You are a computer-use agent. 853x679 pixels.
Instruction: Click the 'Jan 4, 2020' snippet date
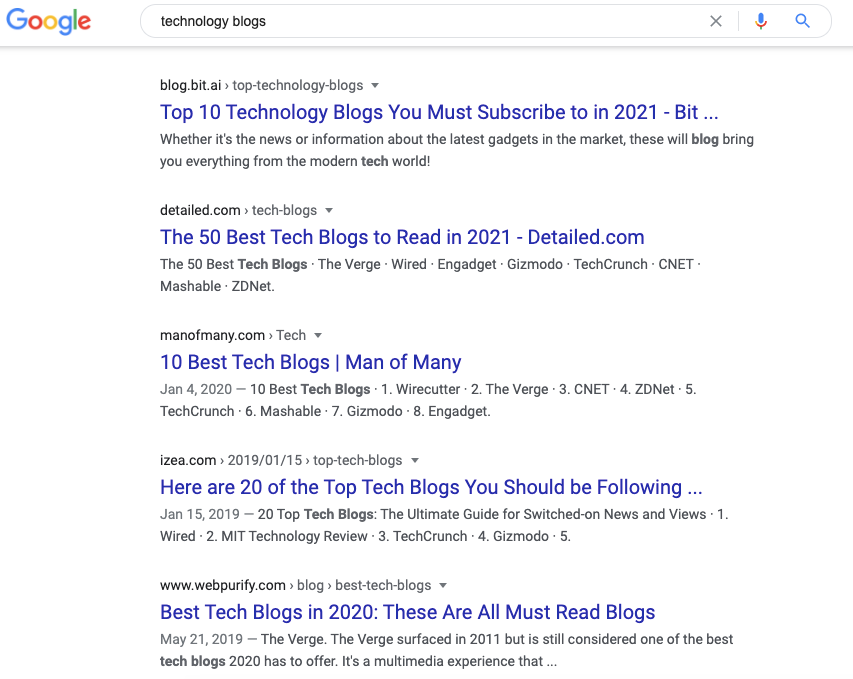[x=196, y=390]
